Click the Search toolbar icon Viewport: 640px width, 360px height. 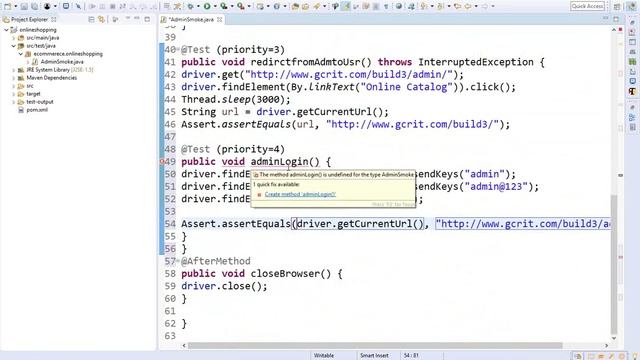pyautogui.click(x=316, y=6)
